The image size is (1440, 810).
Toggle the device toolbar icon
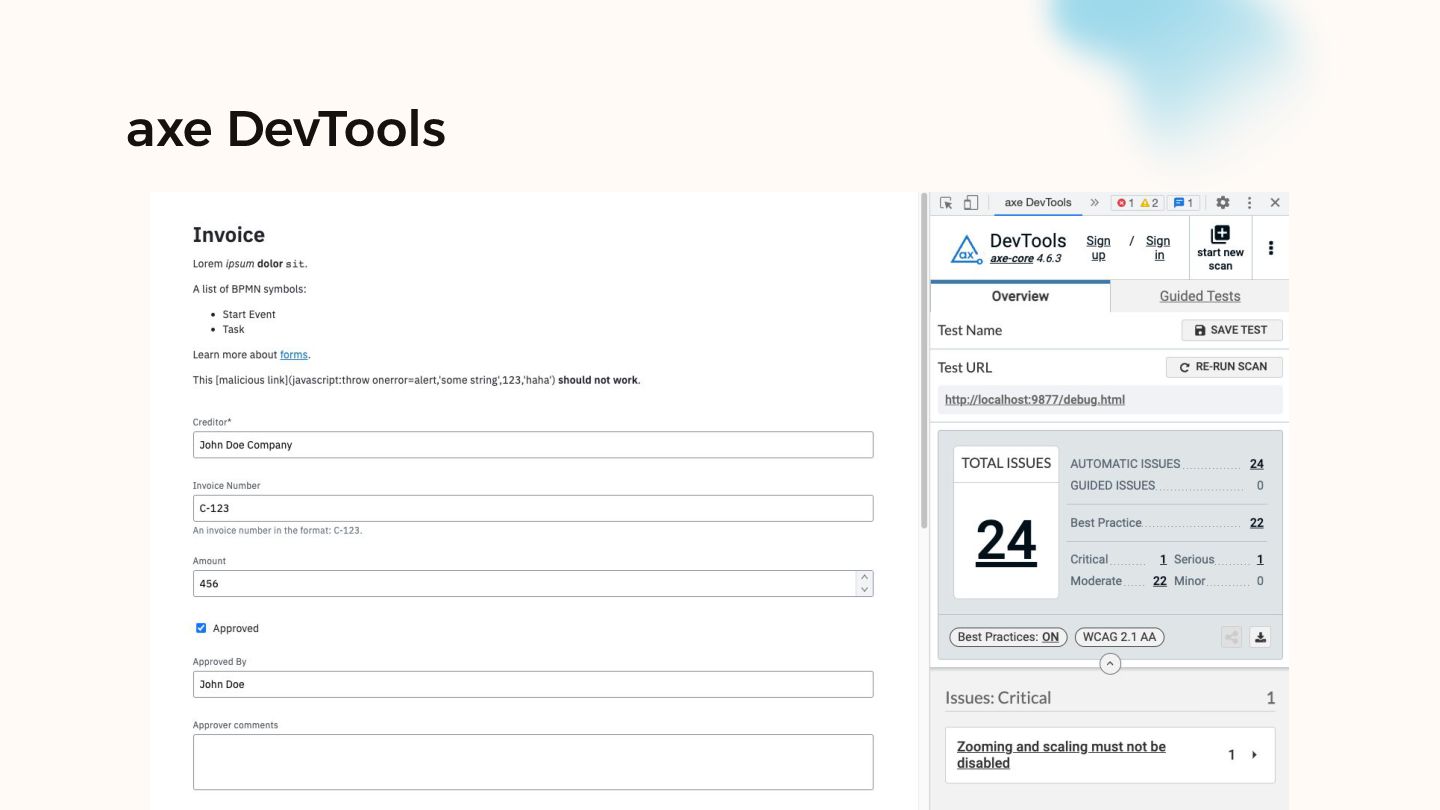970,203
